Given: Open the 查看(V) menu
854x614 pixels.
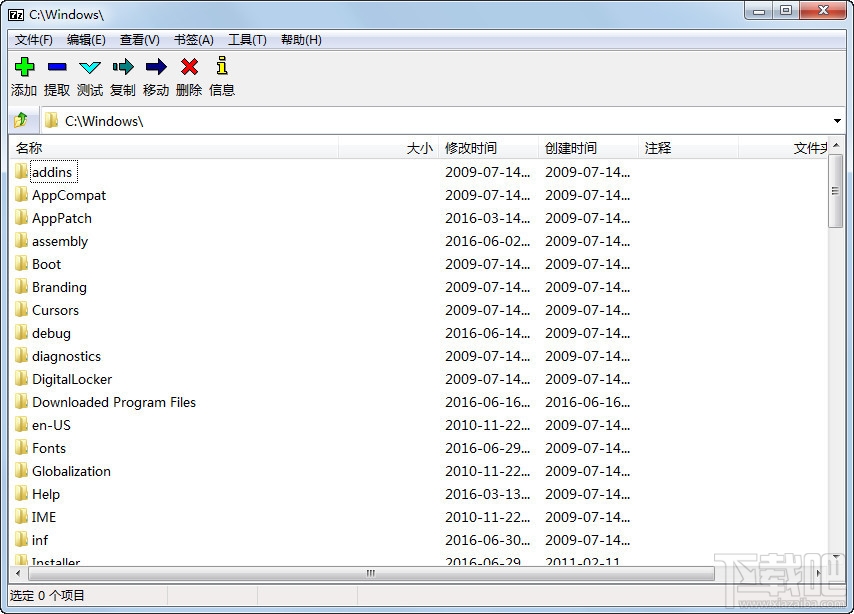Looking at the screenshot, I should click(x=139, y=39).
